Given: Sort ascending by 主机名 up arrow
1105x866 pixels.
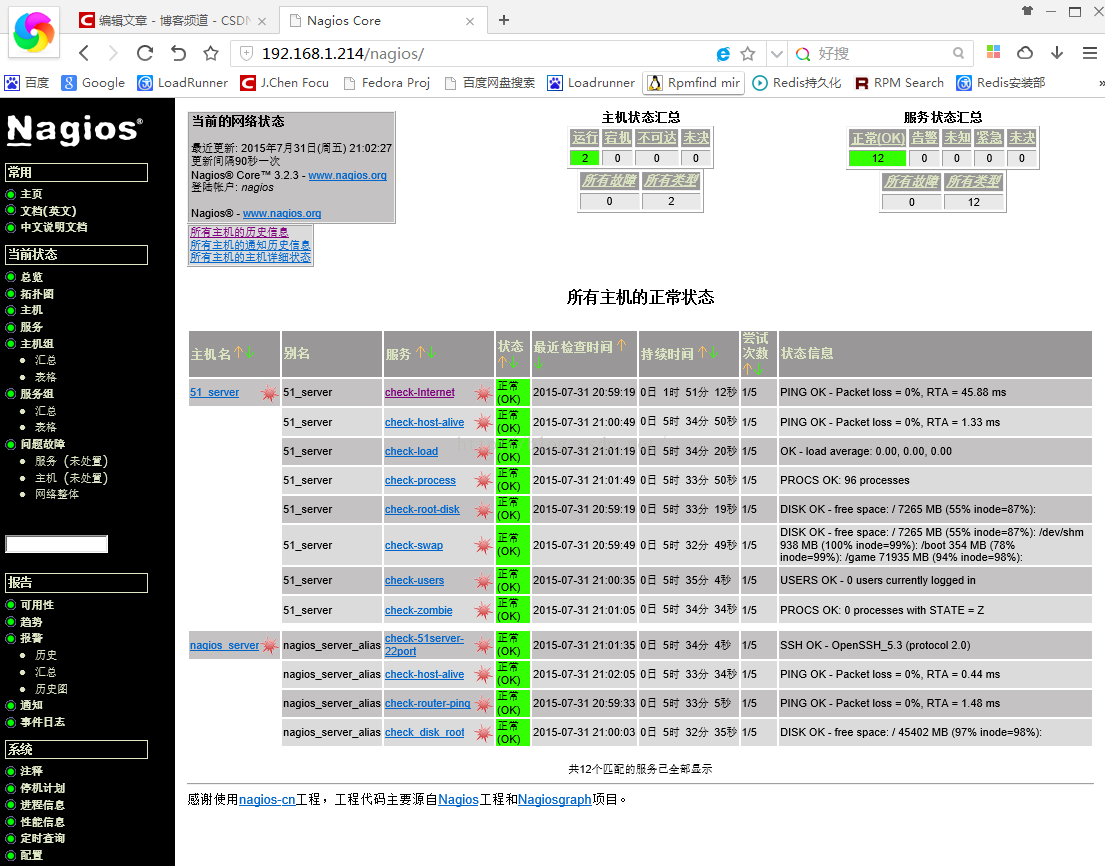Looking at the screenshot, I should click(238, 352).
